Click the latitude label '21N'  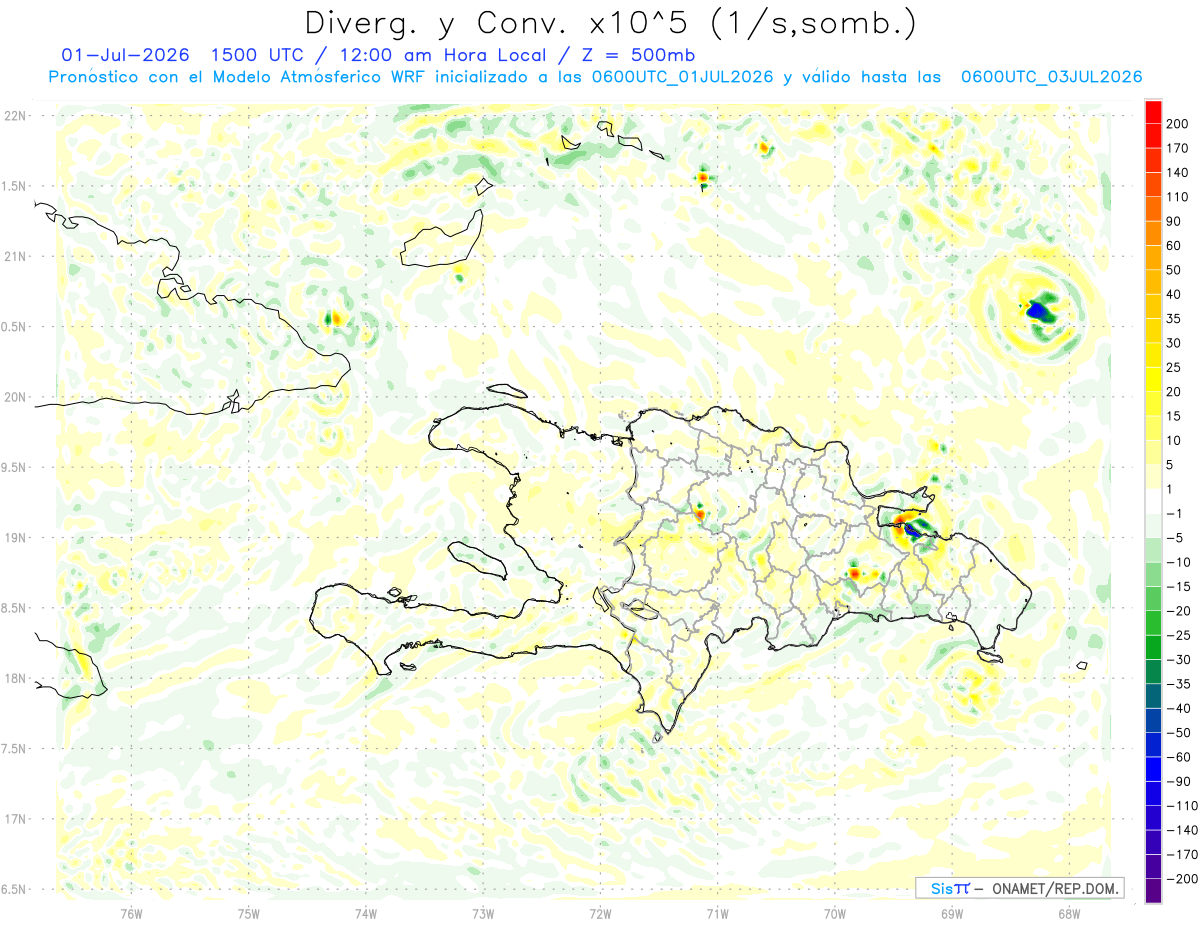(x=16, y=256)
